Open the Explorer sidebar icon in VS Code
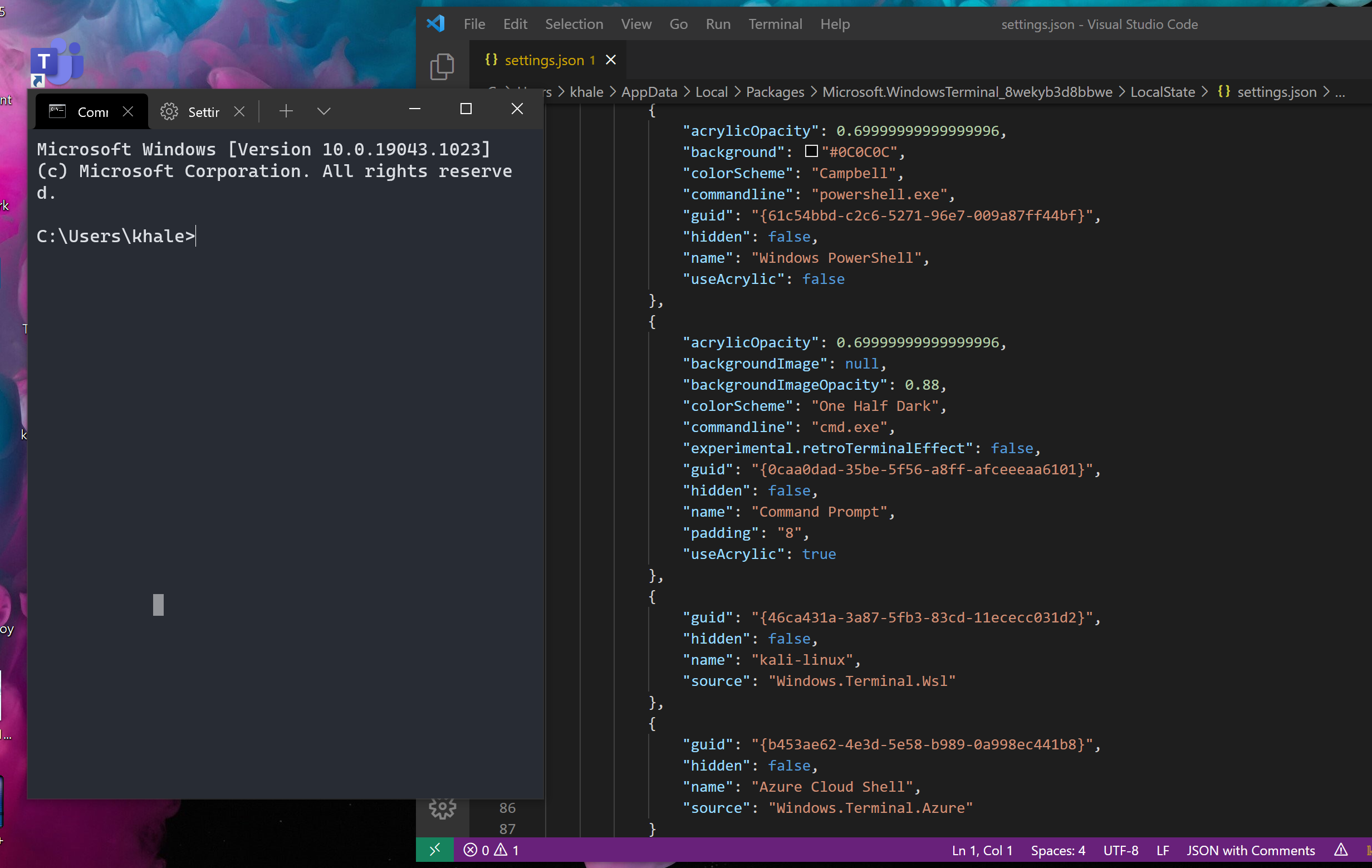 [442, 67]
